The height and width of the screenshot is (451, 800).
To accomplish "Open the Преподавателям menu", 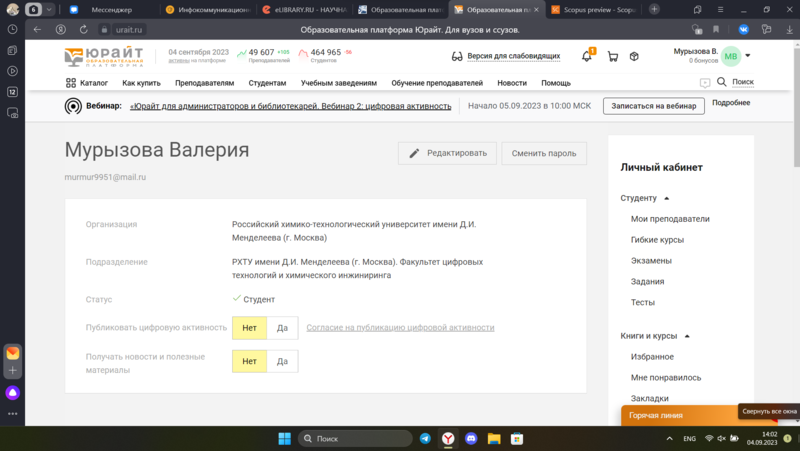I will click(205, 83).
